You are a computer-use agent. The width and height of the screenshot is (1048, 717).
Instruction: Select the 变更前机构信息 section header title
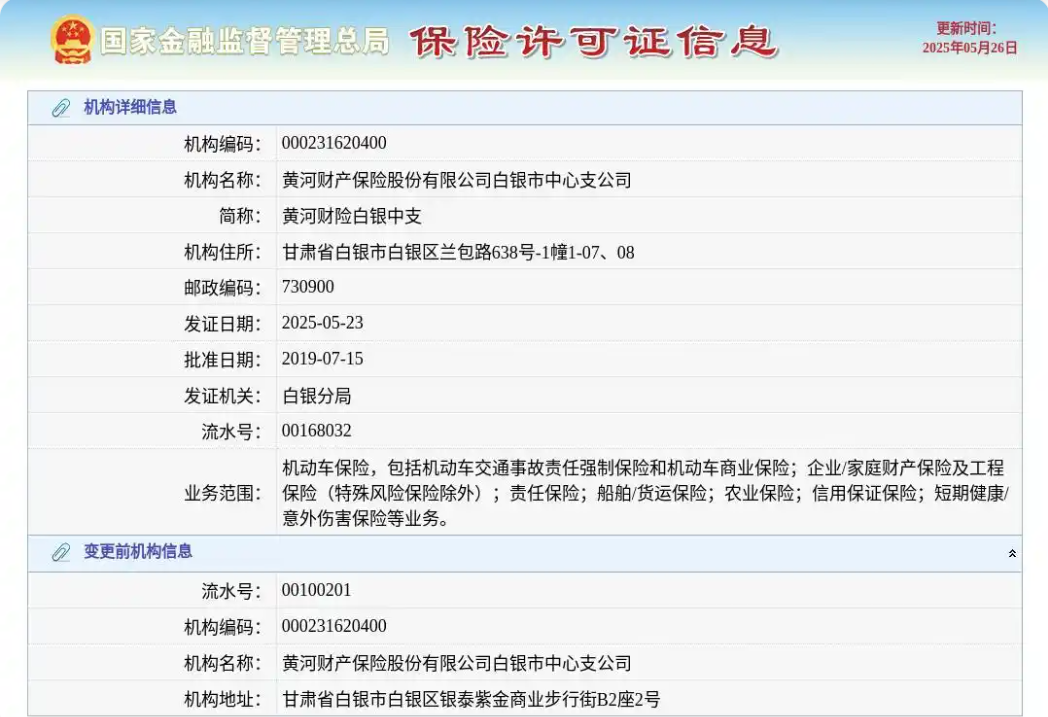[138, 552]
